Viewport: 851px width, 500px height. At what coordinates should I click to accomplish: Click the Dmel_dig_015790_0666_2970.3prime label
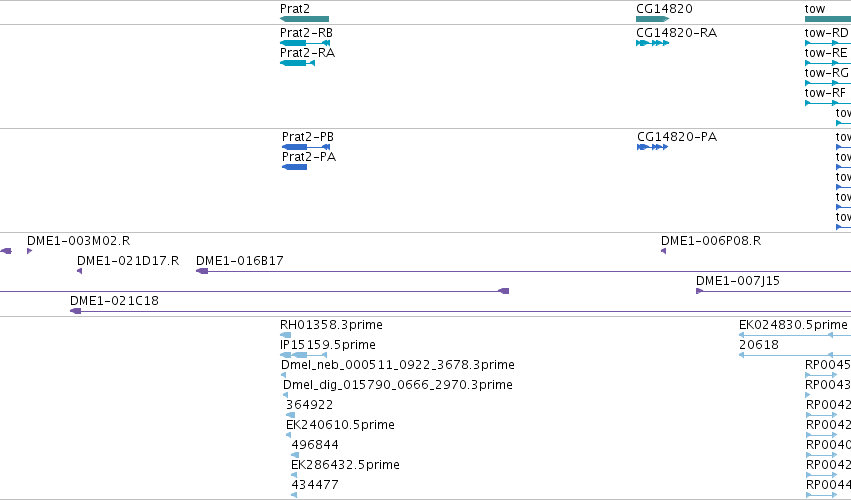pyautogui.click(x=398, y=385)
